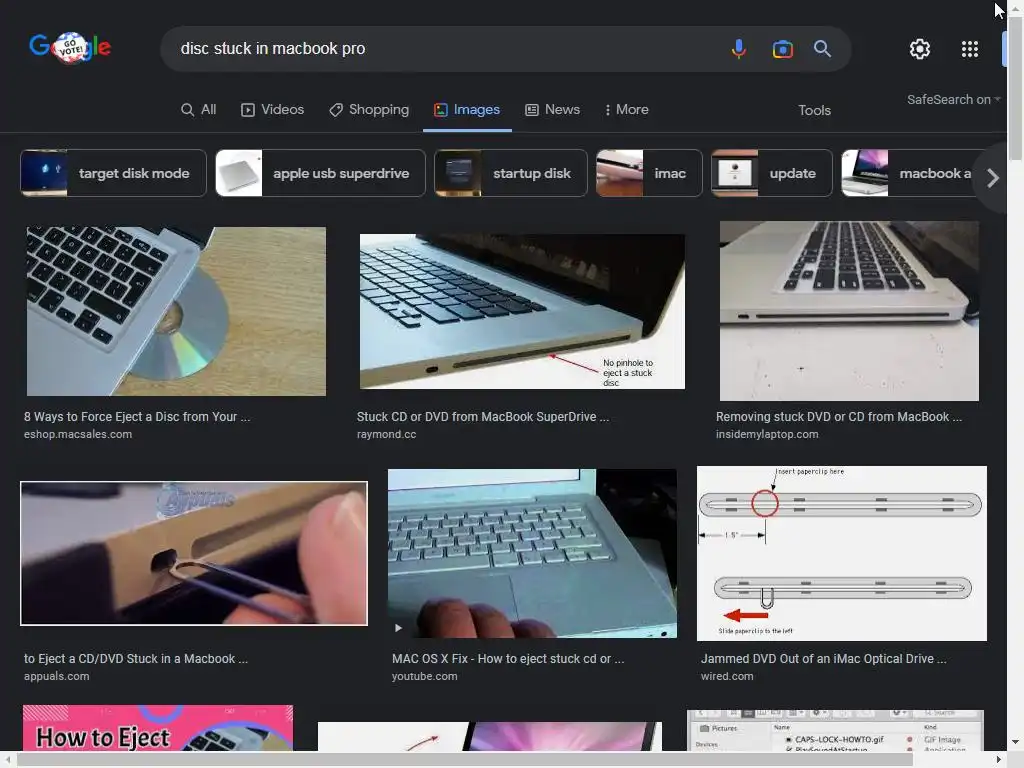The width and height of the screenshot is (1024, 768).
Task: Click the horizontal scroll left arrow
Action: click(x=7, y=760)
